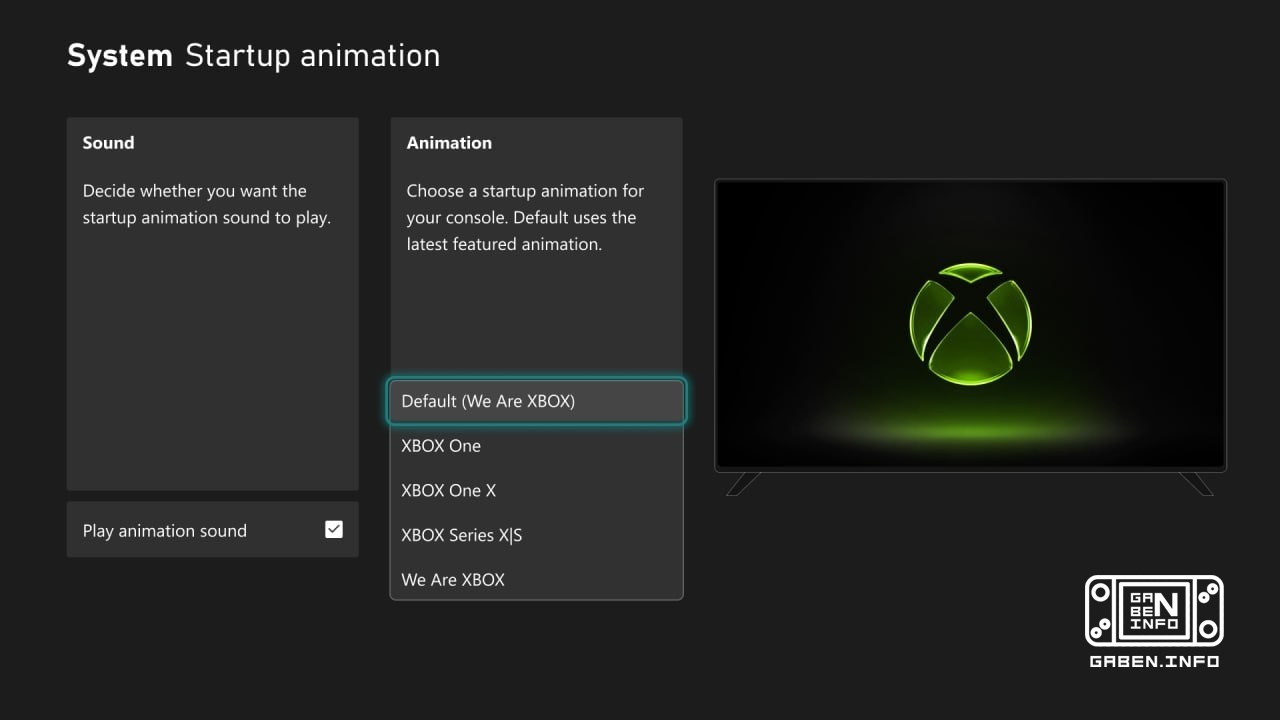Image resolution: width=1280 pixels, height=720 pixels.
Task: Click the Sound panel heading
Action: [x=108, y=143]
